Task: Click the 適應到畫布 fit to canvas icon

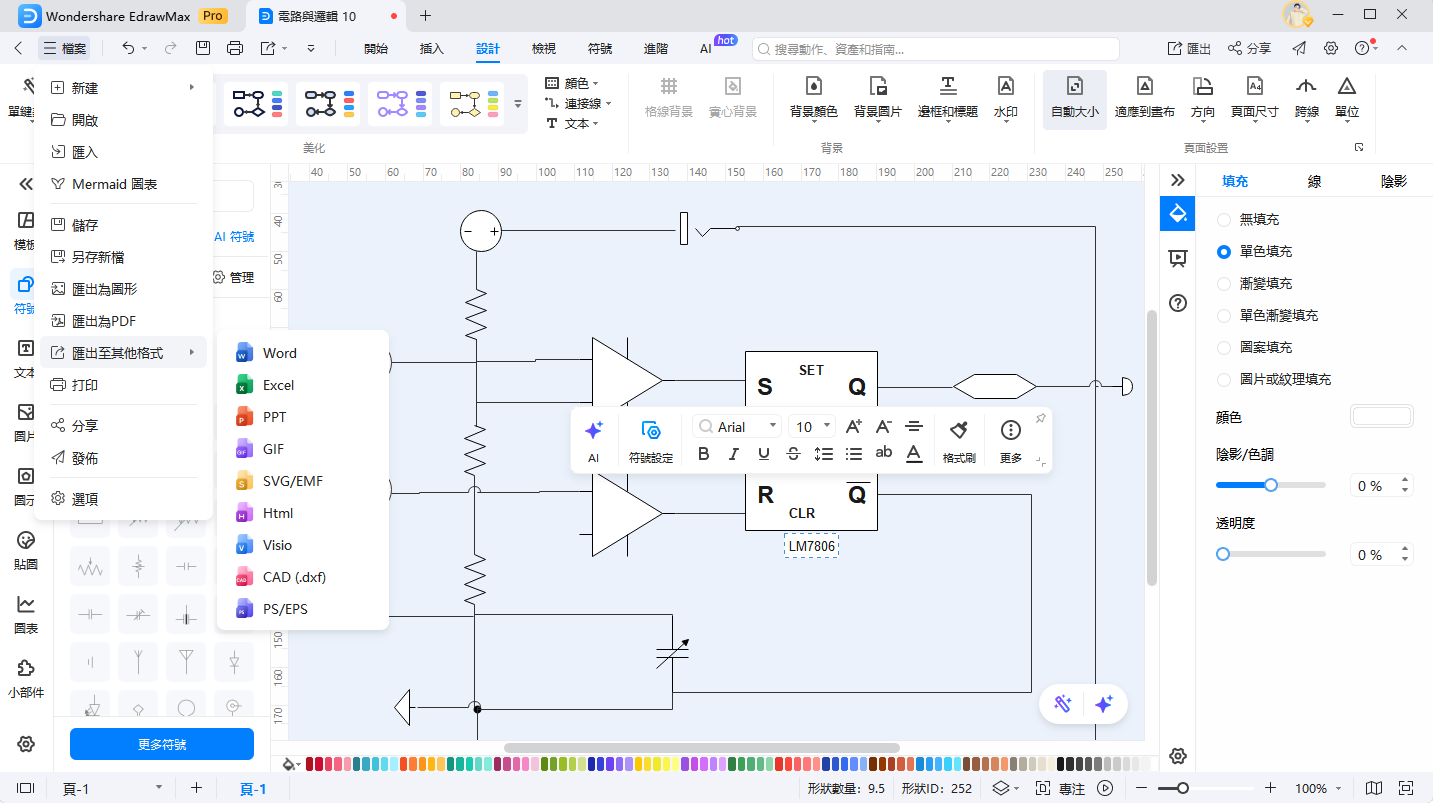Action: pyautogui.click(x=1144, y=87)
